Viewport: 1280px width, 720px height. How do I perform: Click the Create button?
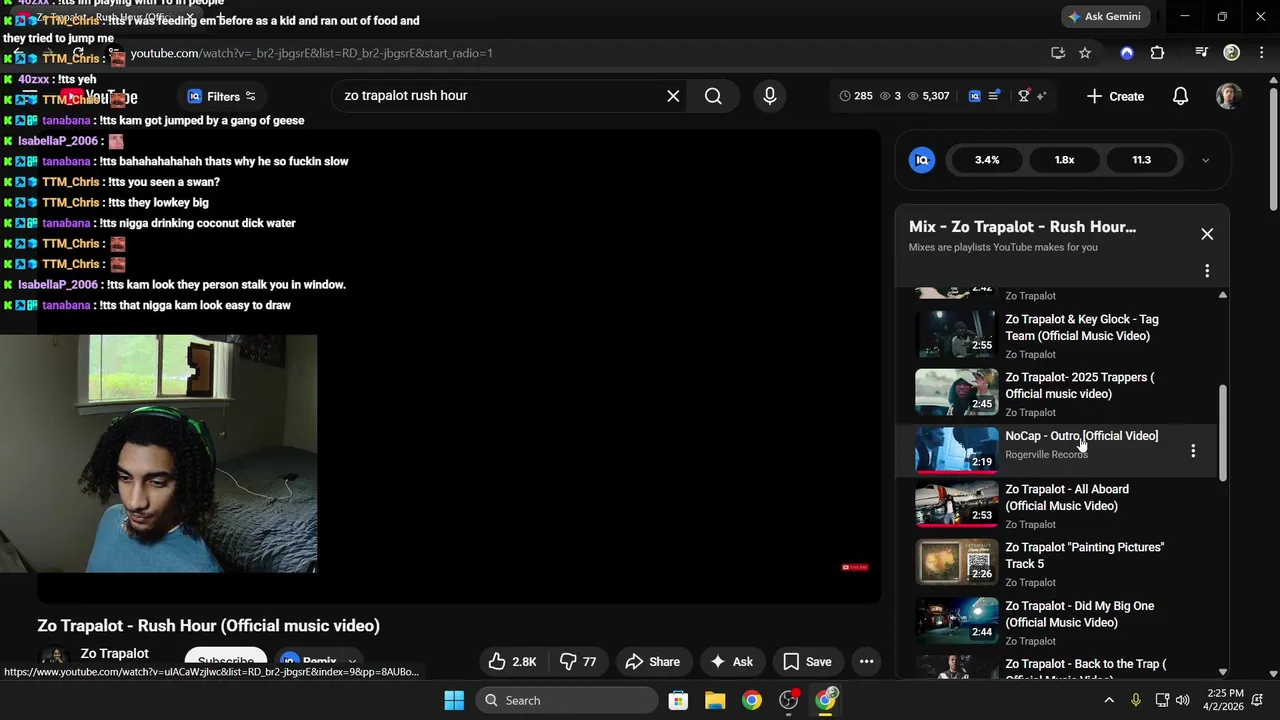(x=1115, y=96)
